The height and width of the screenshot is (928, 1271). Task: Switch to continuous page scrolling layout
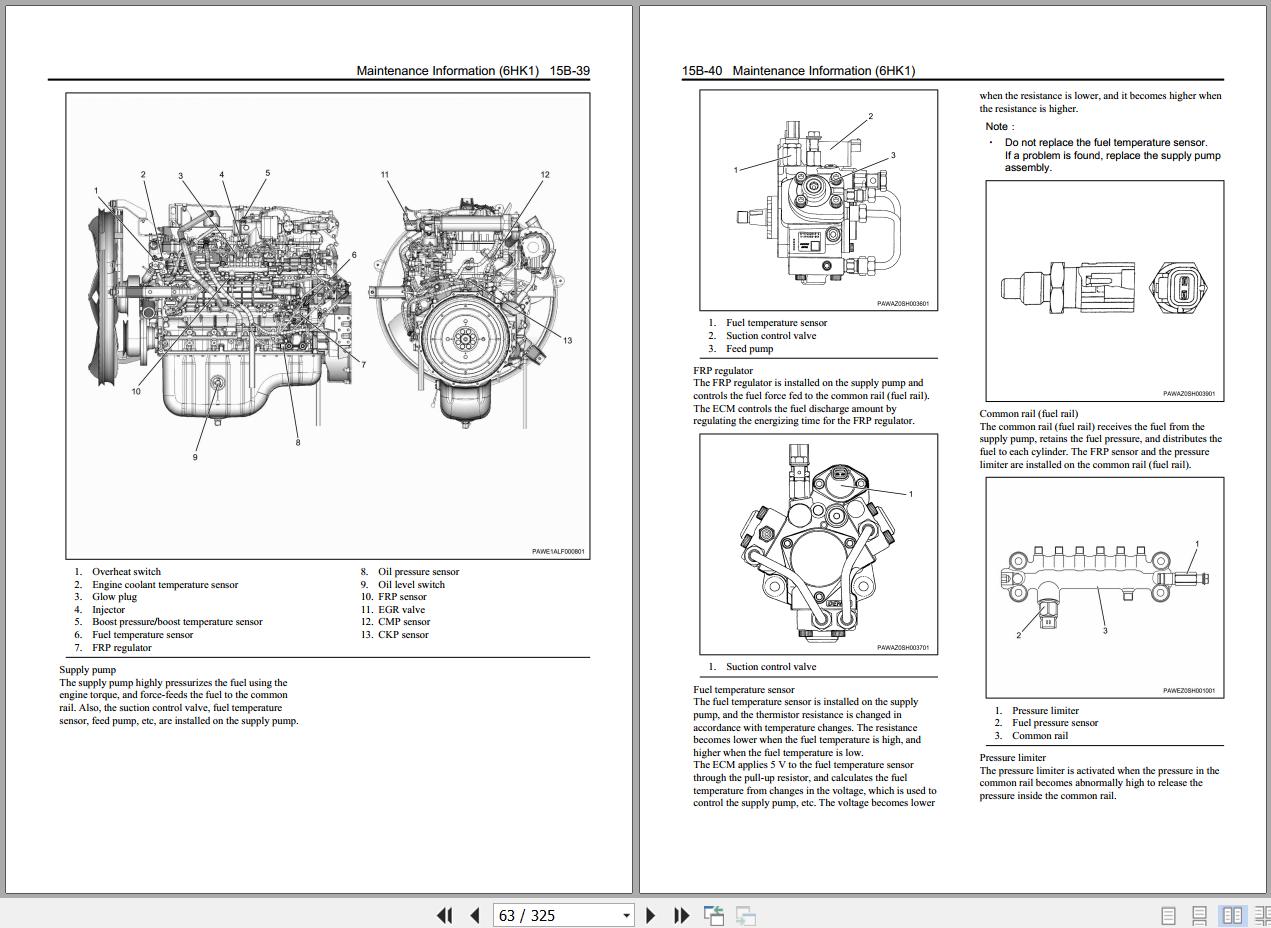pos(1200,915)
